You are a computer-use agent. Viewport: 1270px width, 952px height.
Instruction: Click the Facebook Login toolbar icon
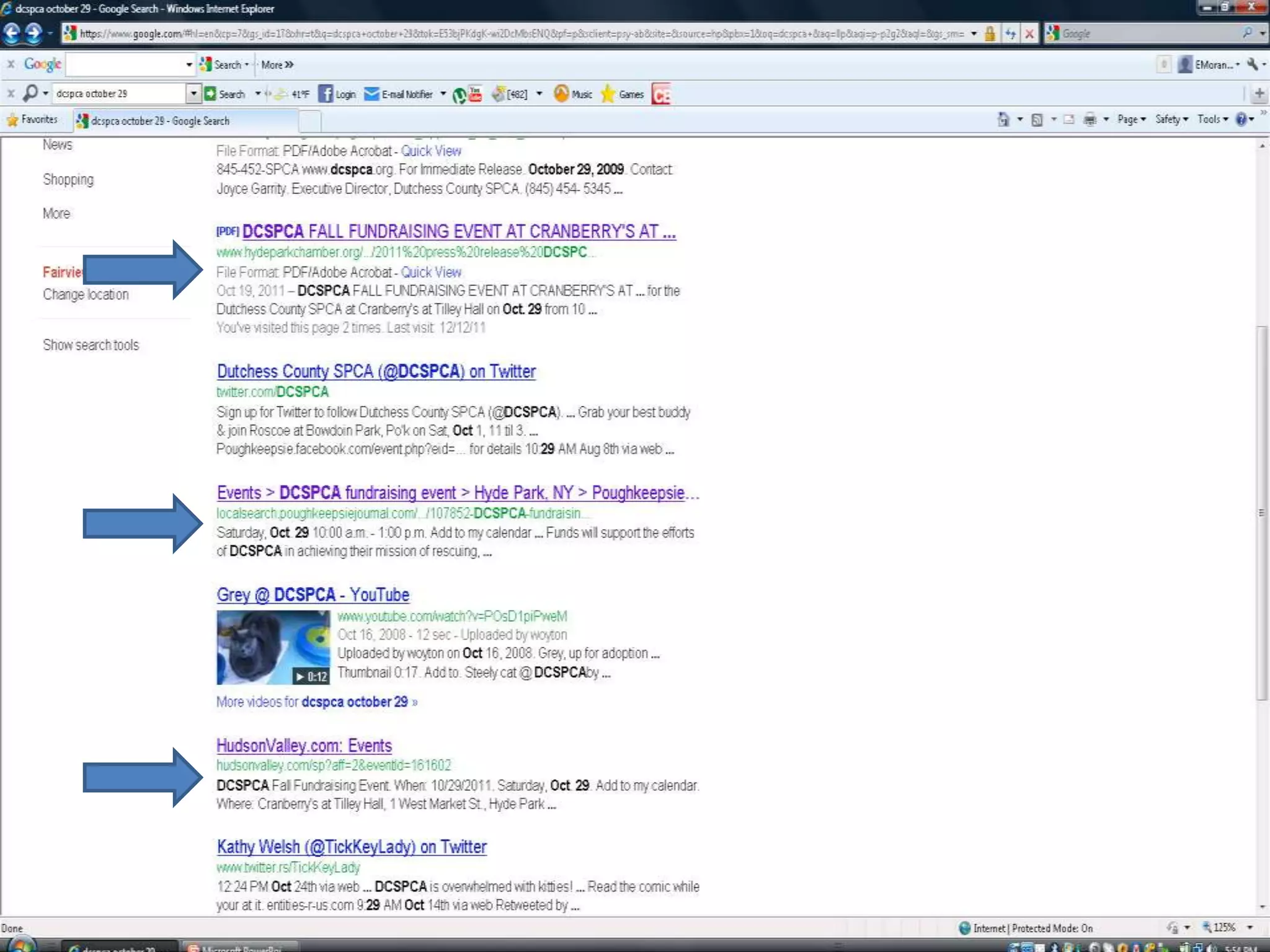[x=326, y=94]
